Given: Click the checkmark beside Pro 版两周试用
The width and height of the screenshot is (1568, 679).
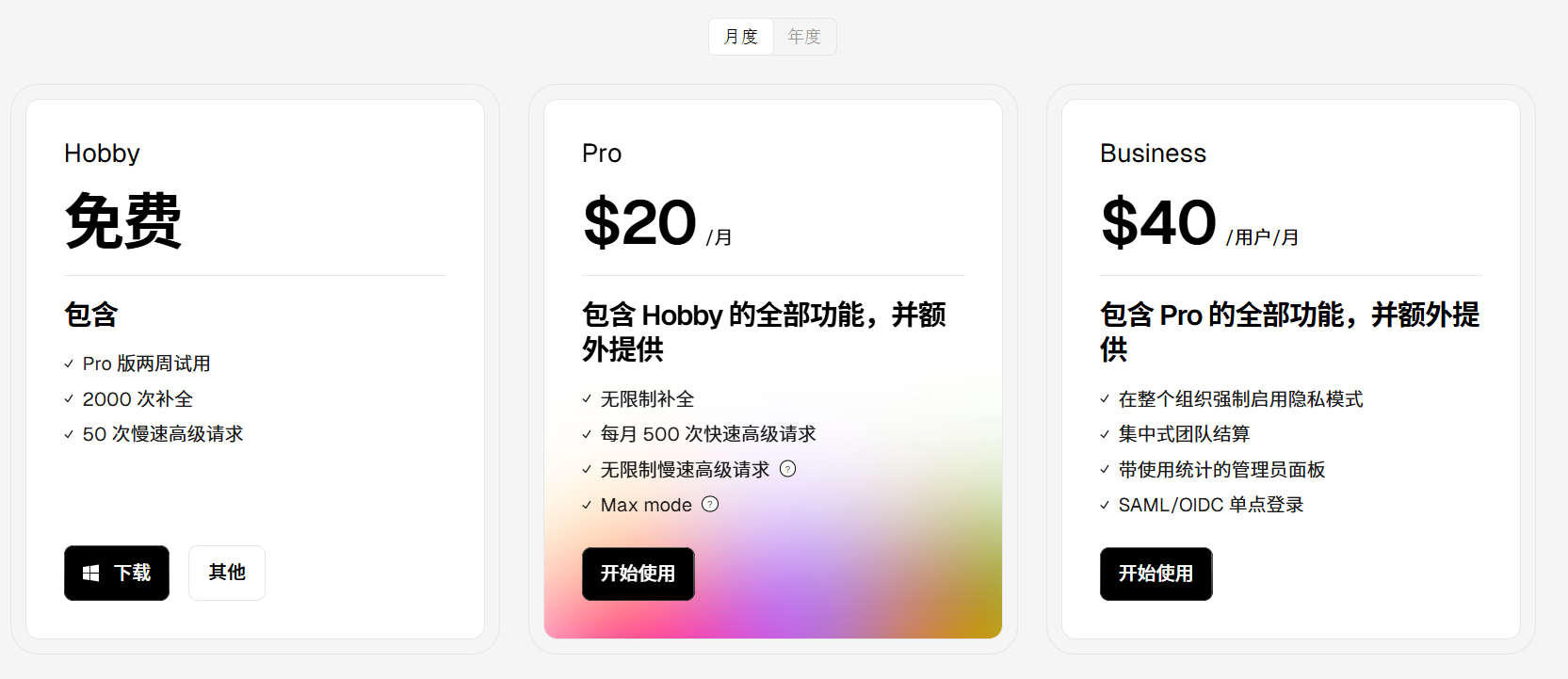Looking at the screenshot, I should (68, 364).
